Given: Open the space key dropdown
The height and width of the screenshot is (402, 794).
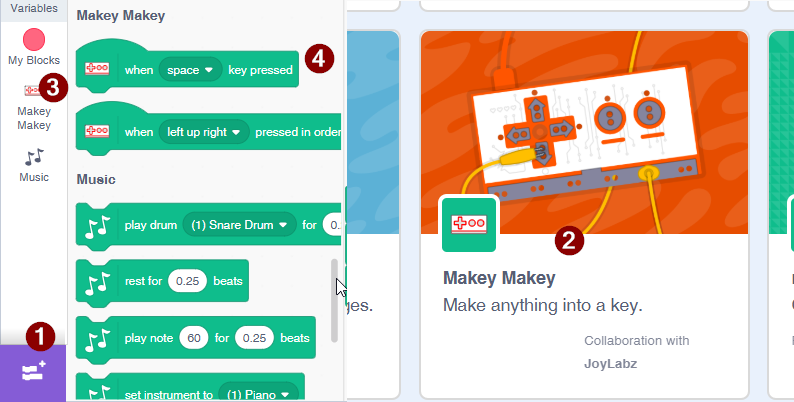Looking at the screenshot, I should coord(190,70).
